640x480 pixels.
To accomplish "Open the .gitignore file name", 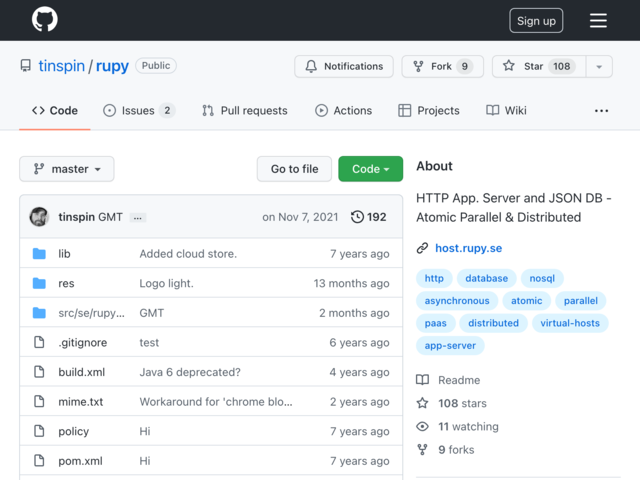I will 82,343.
